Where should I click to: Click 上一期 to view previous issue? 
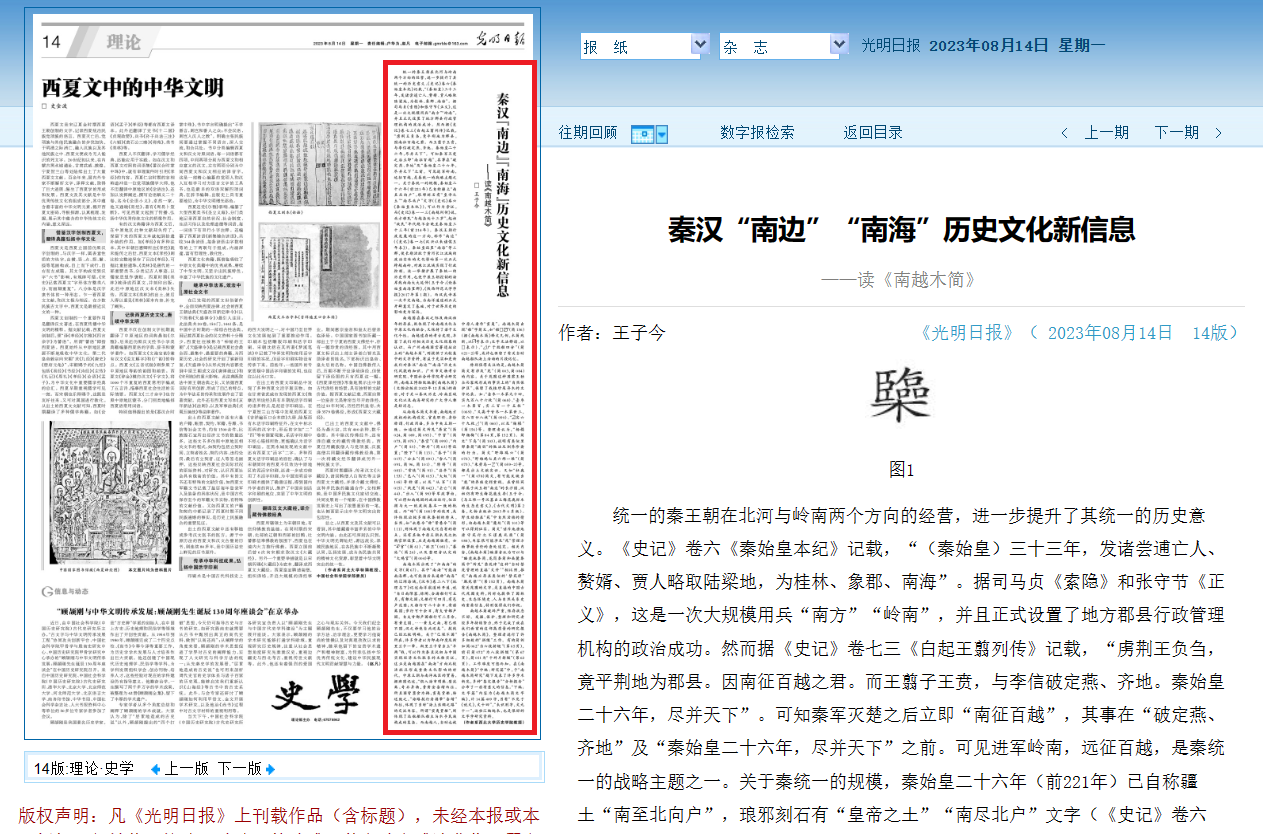click(1106, 133)
